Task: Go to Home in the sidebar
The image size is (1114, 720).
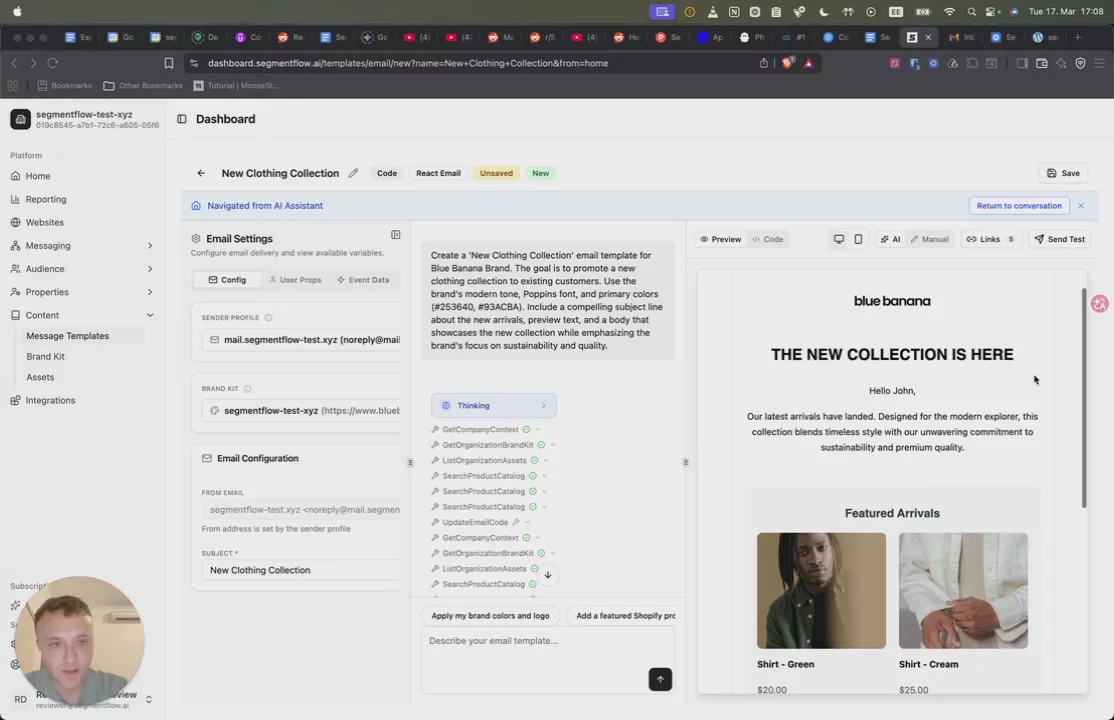Action: pos(38,176)
